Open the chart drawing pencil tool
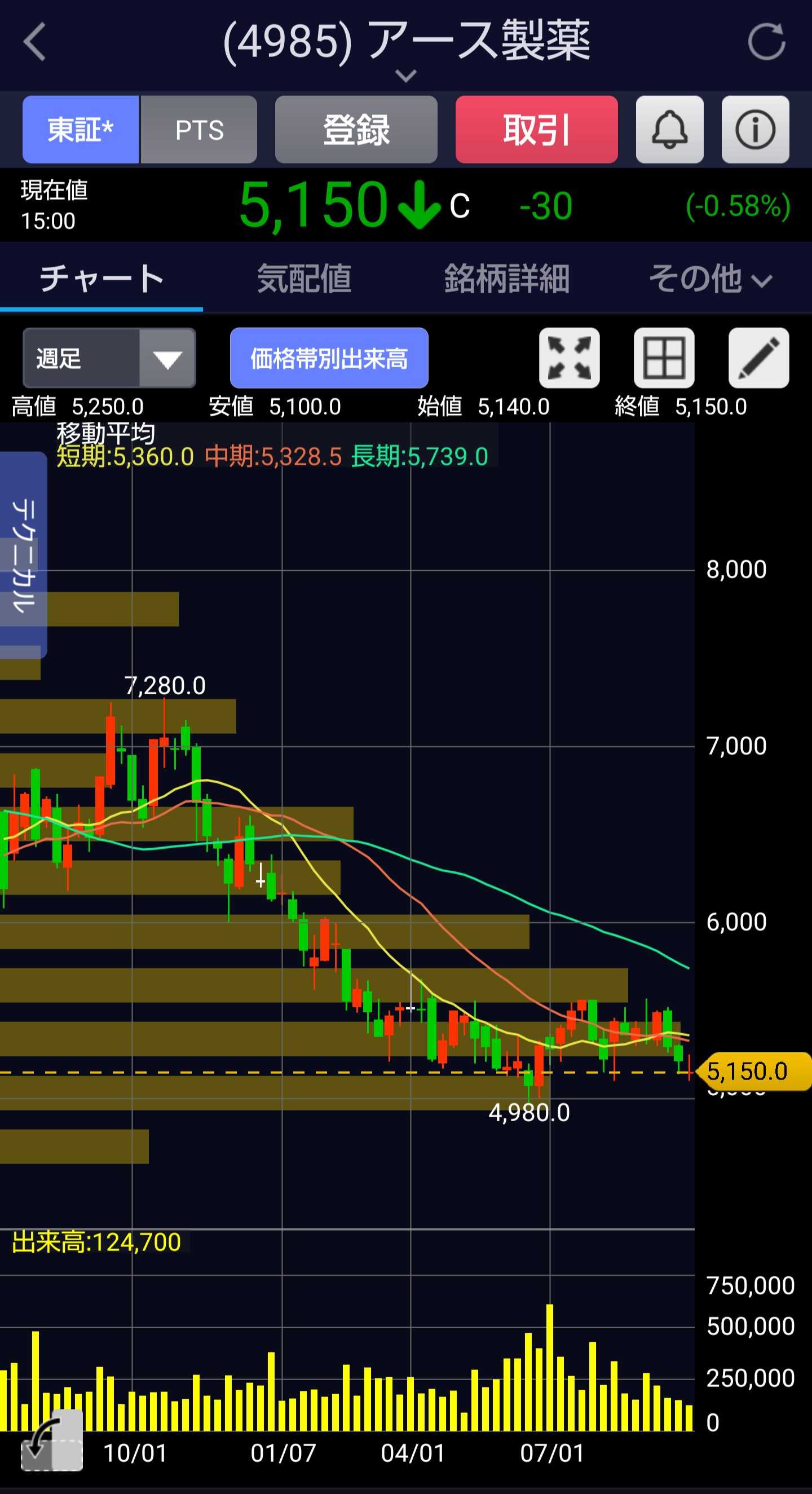The width and height of the screenshot is (812, 1494). click(758, 358)
